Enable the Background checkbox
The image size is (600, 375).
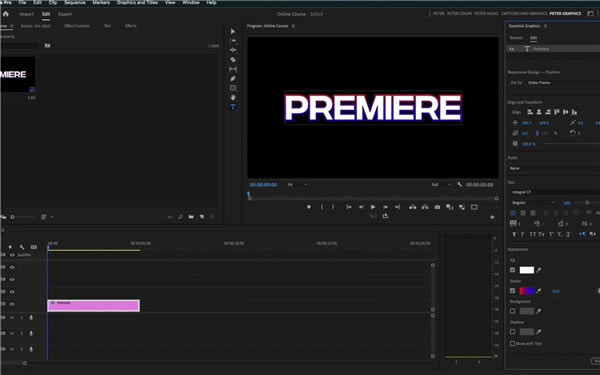512,311
